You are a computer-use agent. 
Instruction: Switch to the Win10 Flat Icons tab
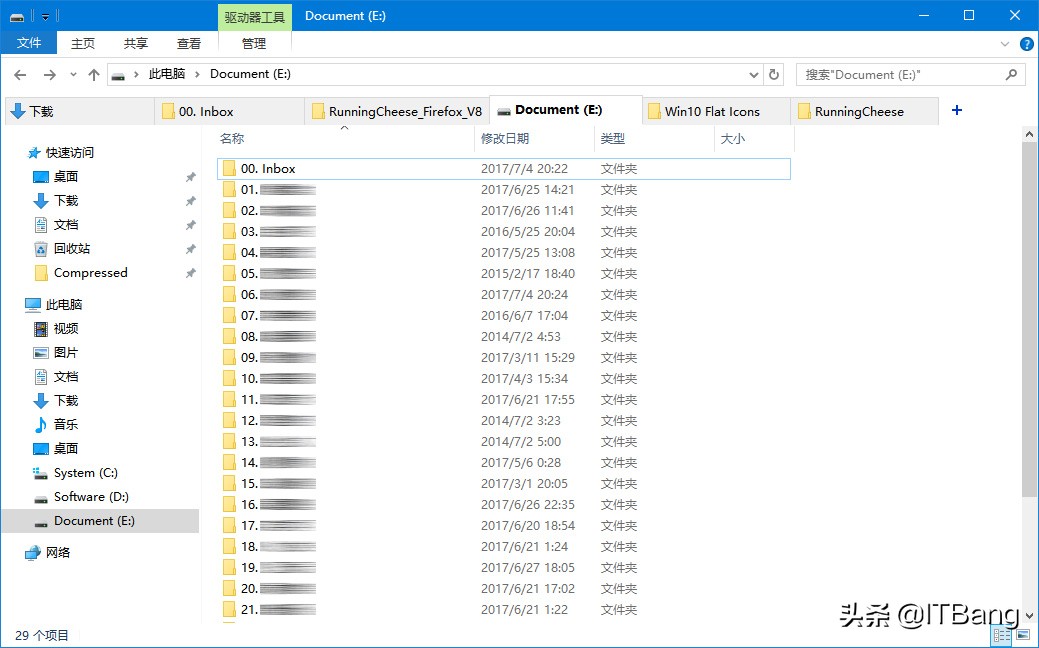pos(715,111)
